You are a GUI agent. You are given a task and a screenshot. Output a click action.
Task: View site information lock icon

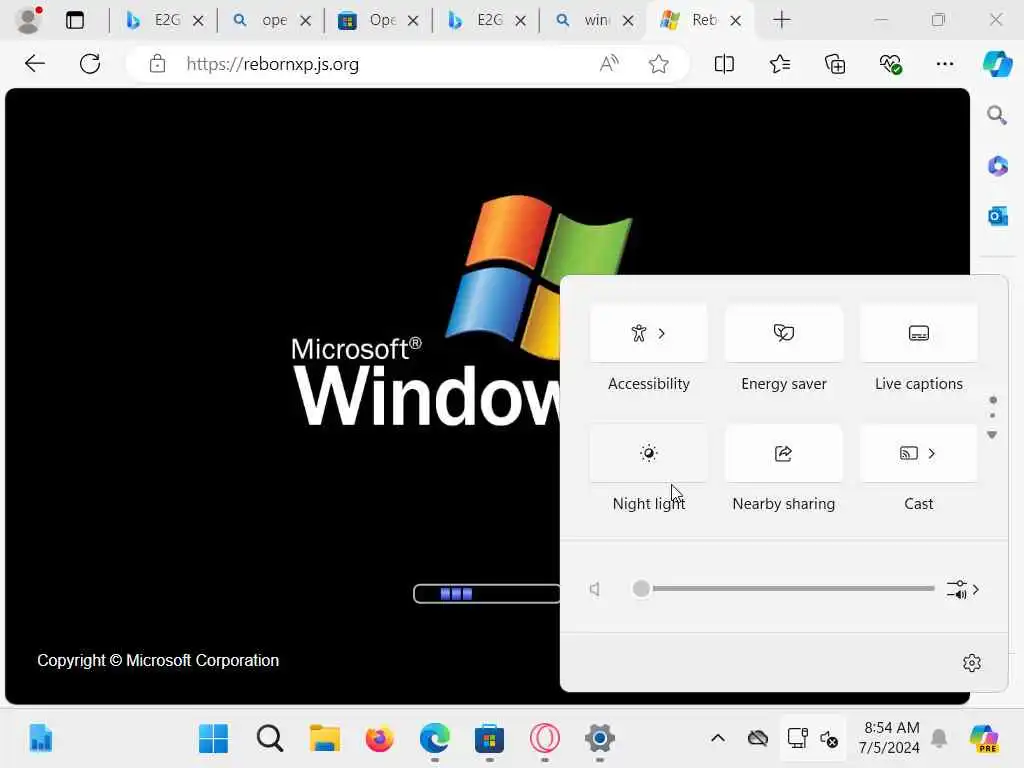(x=157, y=63)
